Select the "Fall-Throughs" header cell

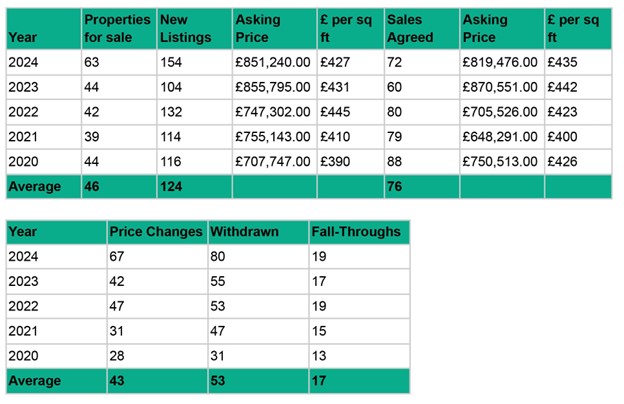click(x=355, y=232)
